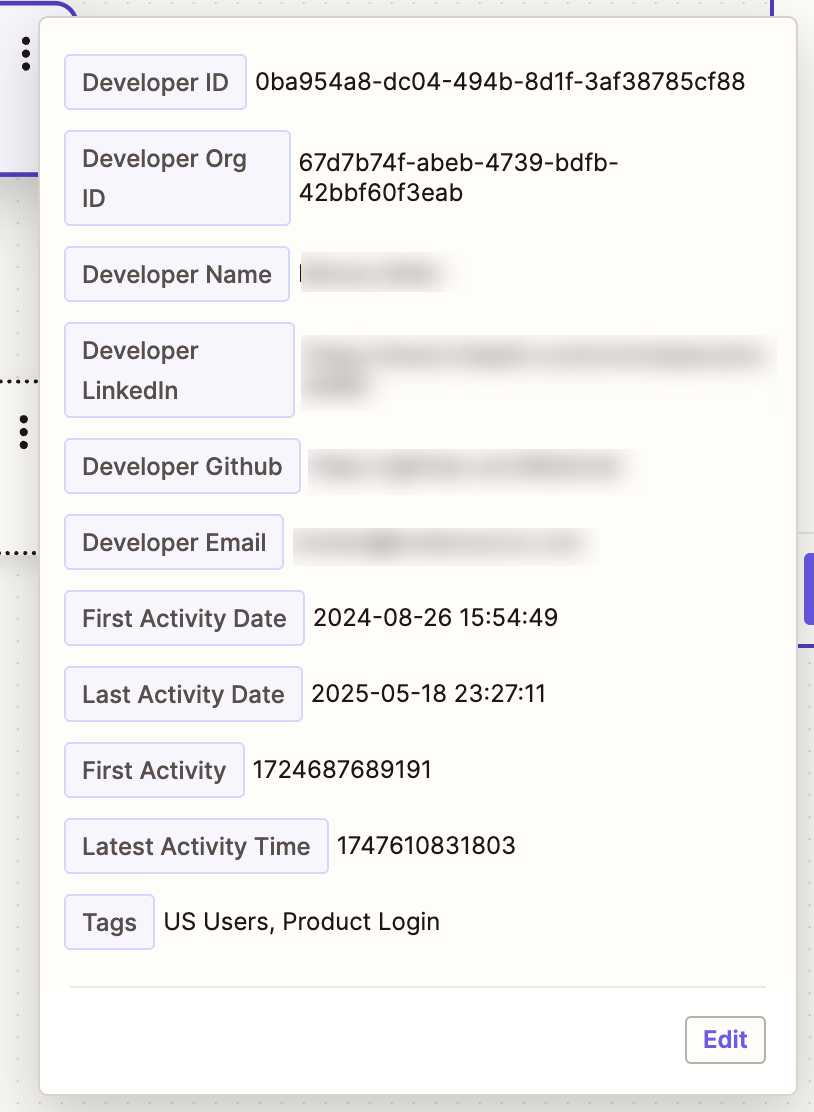Click the Org ID value starting with 67d7b74f
The image size is (814, 1112).
tap(458, 178)
